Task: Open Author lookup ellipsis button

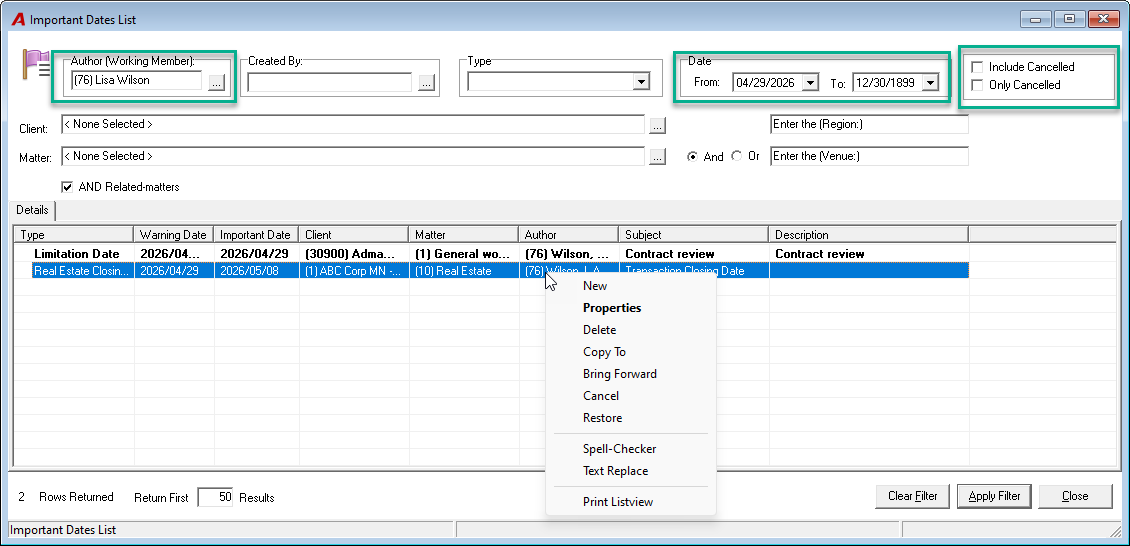Action: [x=216, y=83]
